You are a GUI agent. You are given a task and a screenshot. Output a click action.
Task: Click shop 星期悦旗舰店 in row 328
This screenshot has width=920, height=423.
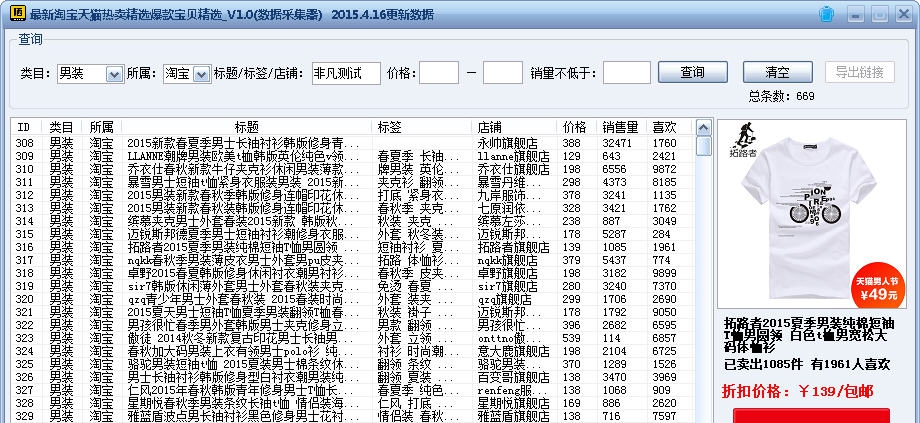point(513,402)
